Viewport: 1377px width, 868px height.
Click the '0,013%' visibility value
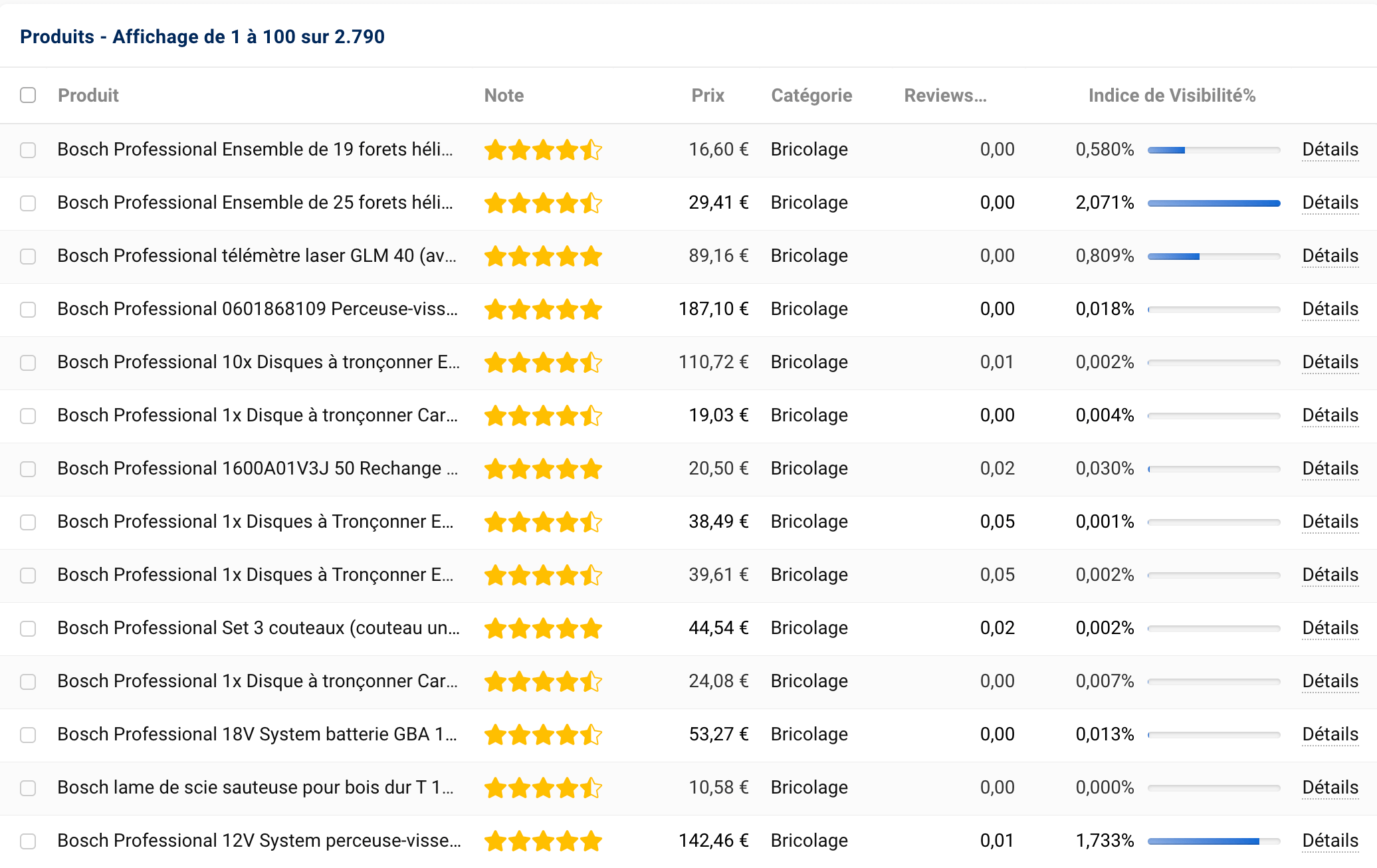1105,734
